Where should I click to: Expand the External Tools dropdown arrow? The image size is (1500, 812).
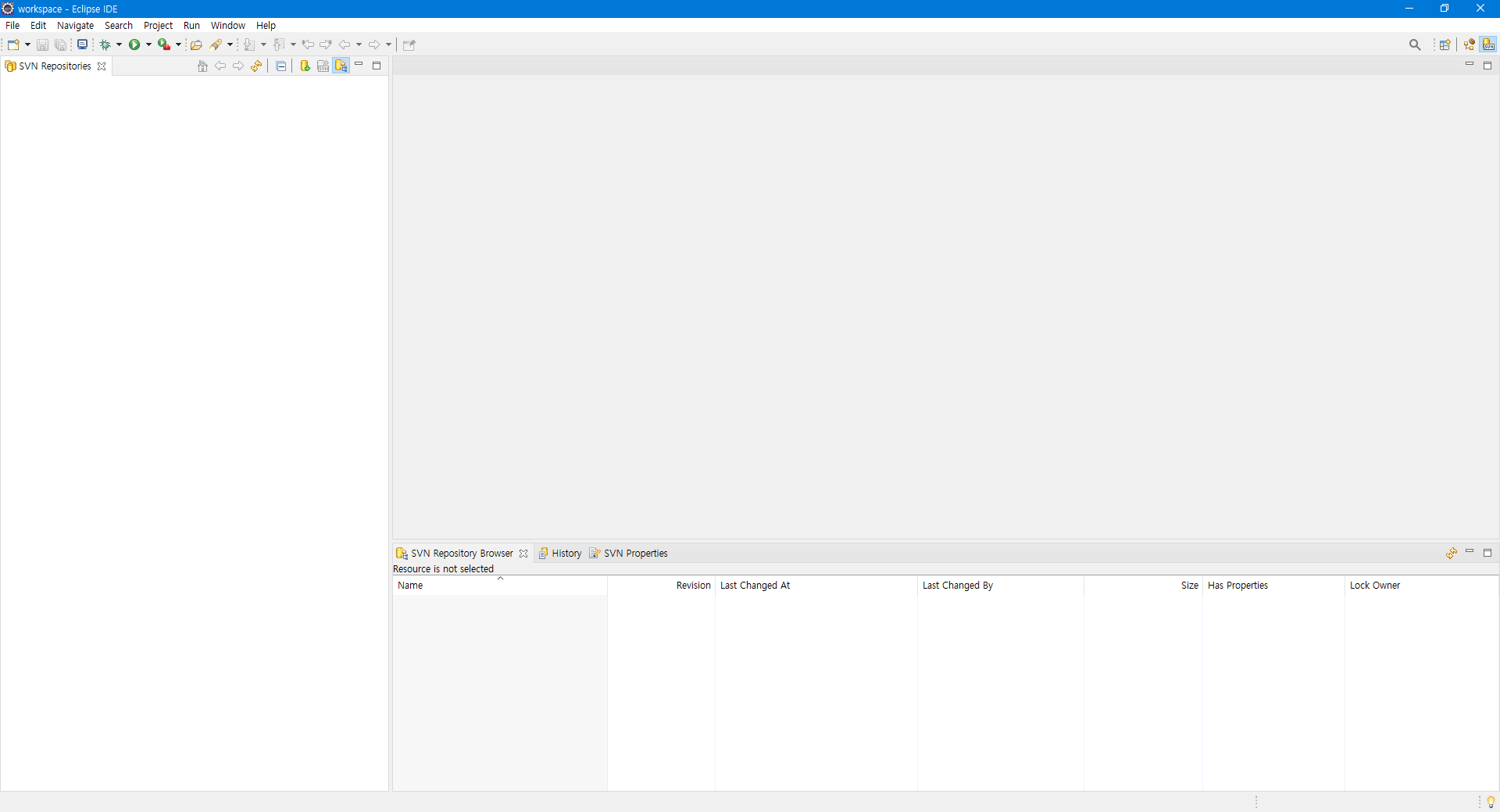tap(178, 45)
